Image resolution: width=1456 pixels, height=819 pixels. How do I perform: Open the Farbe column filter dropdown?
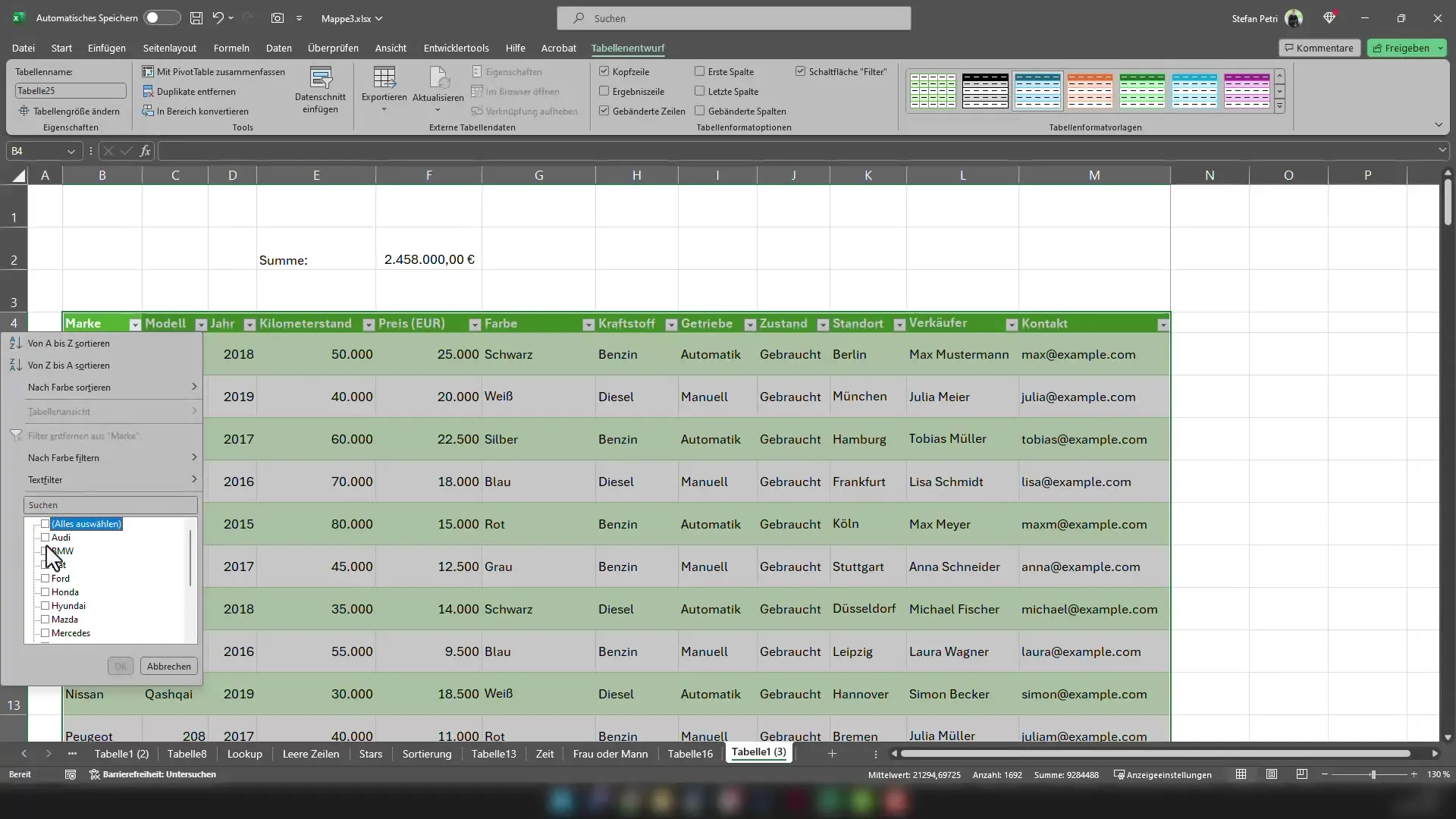(x=588, y=325)
